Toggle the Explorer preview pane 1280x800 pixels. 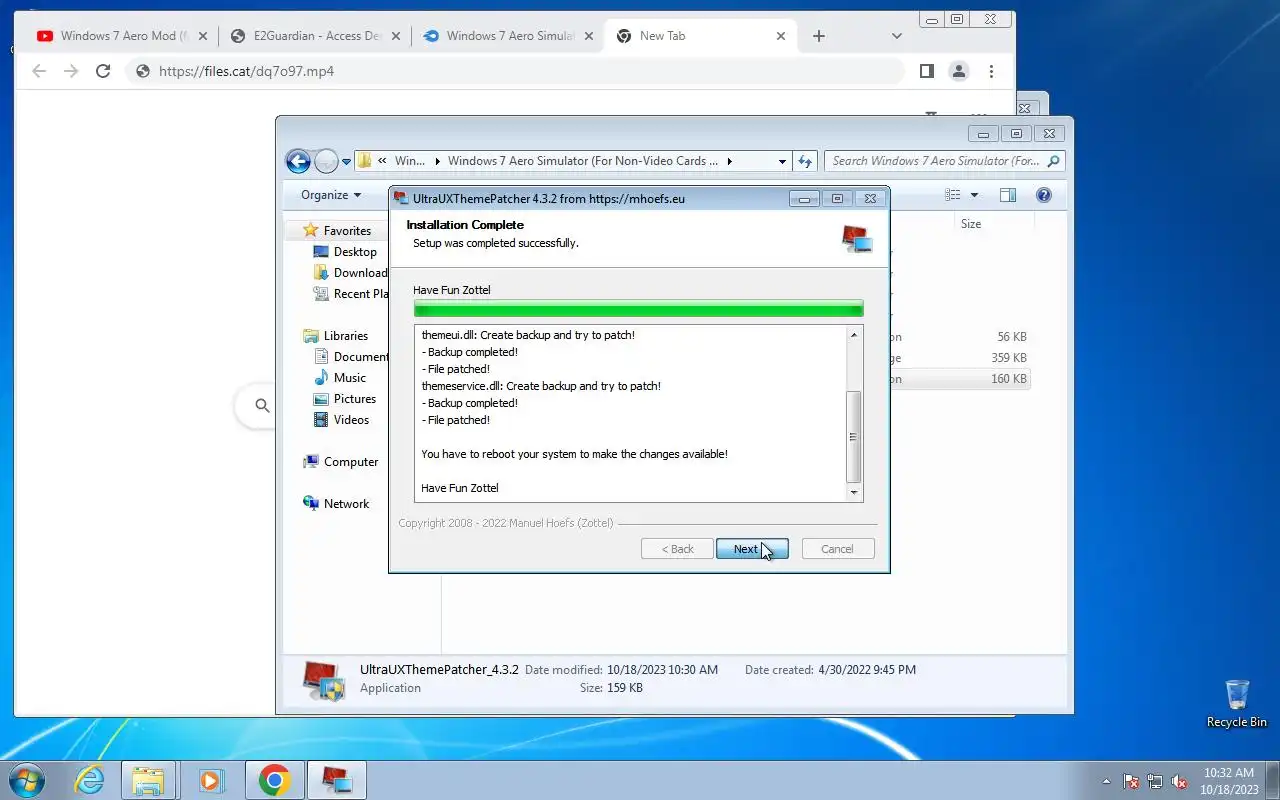1008,195
